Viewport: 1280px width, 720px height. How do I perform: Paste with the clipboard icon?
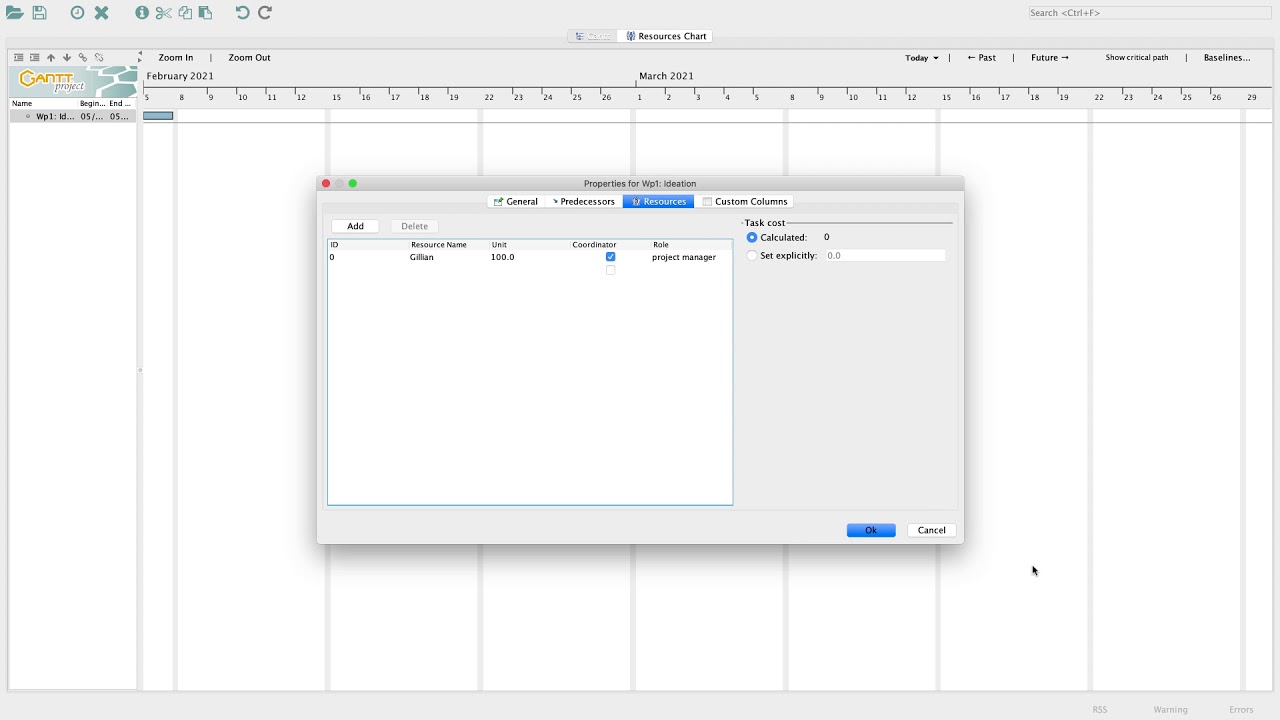point(205,13)
